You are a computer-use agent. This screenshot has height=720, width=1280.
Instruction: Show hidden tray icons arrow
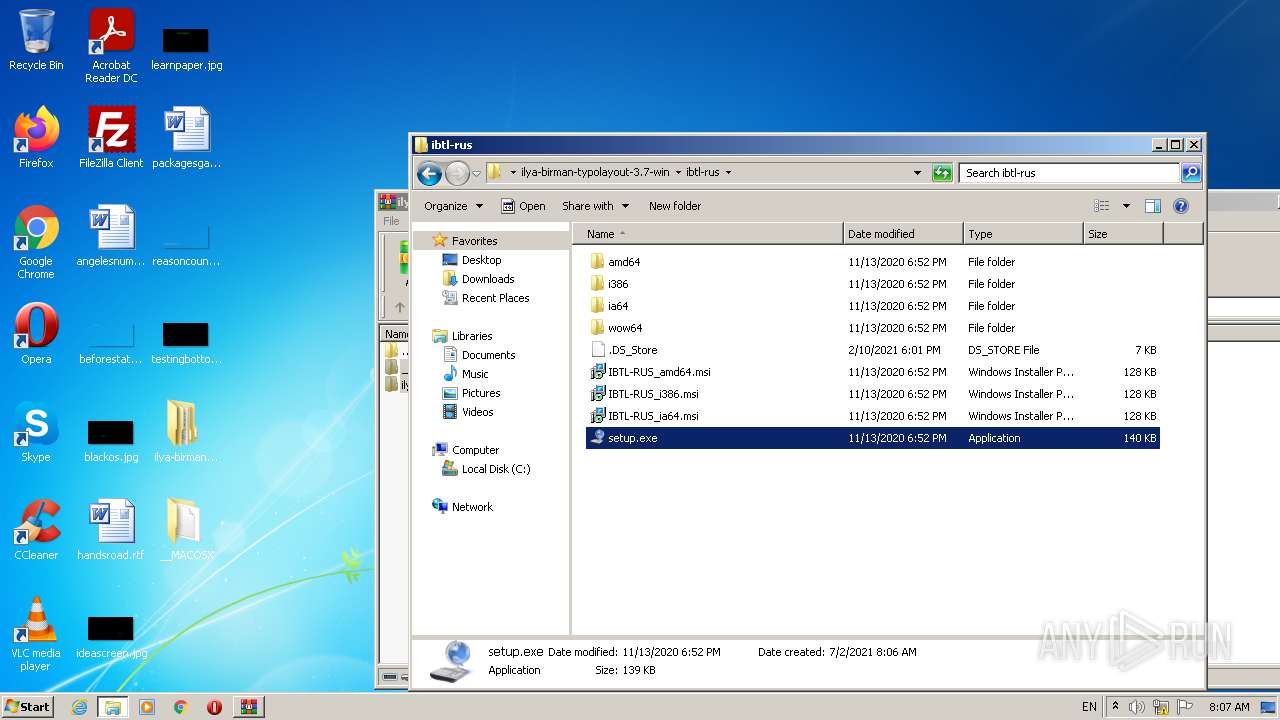coord(1115,707)
